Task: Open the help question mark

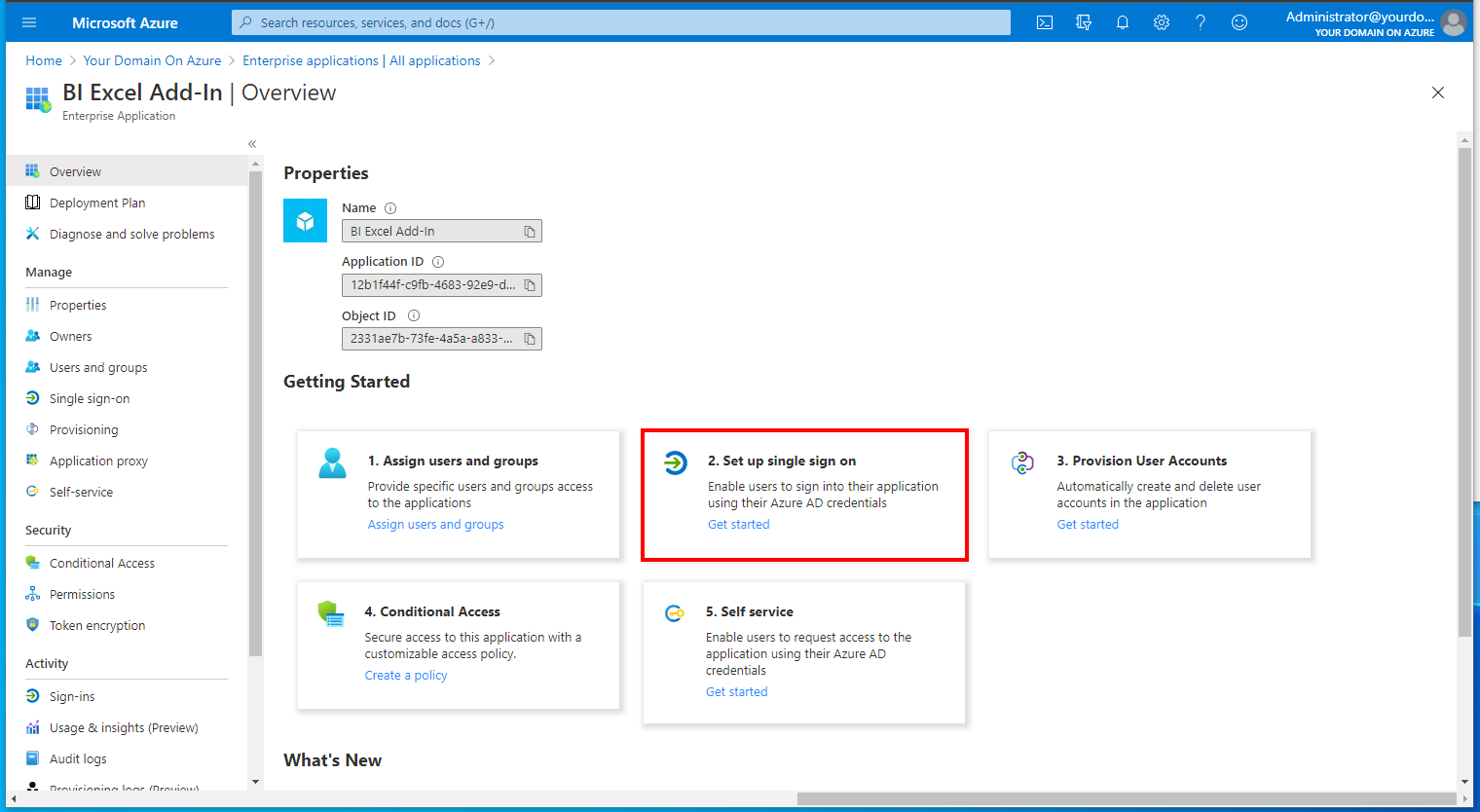Action: point(1201,22)
